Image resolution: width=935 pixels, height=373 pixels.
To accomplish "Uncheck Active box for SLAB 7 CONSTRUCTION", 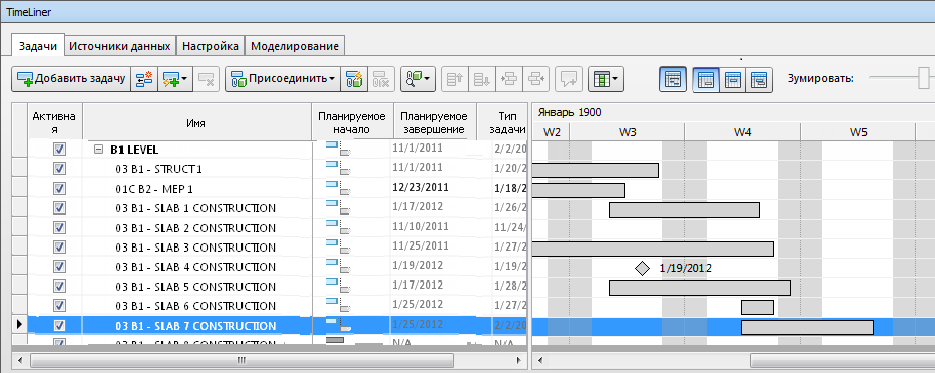I will (59, 325).
